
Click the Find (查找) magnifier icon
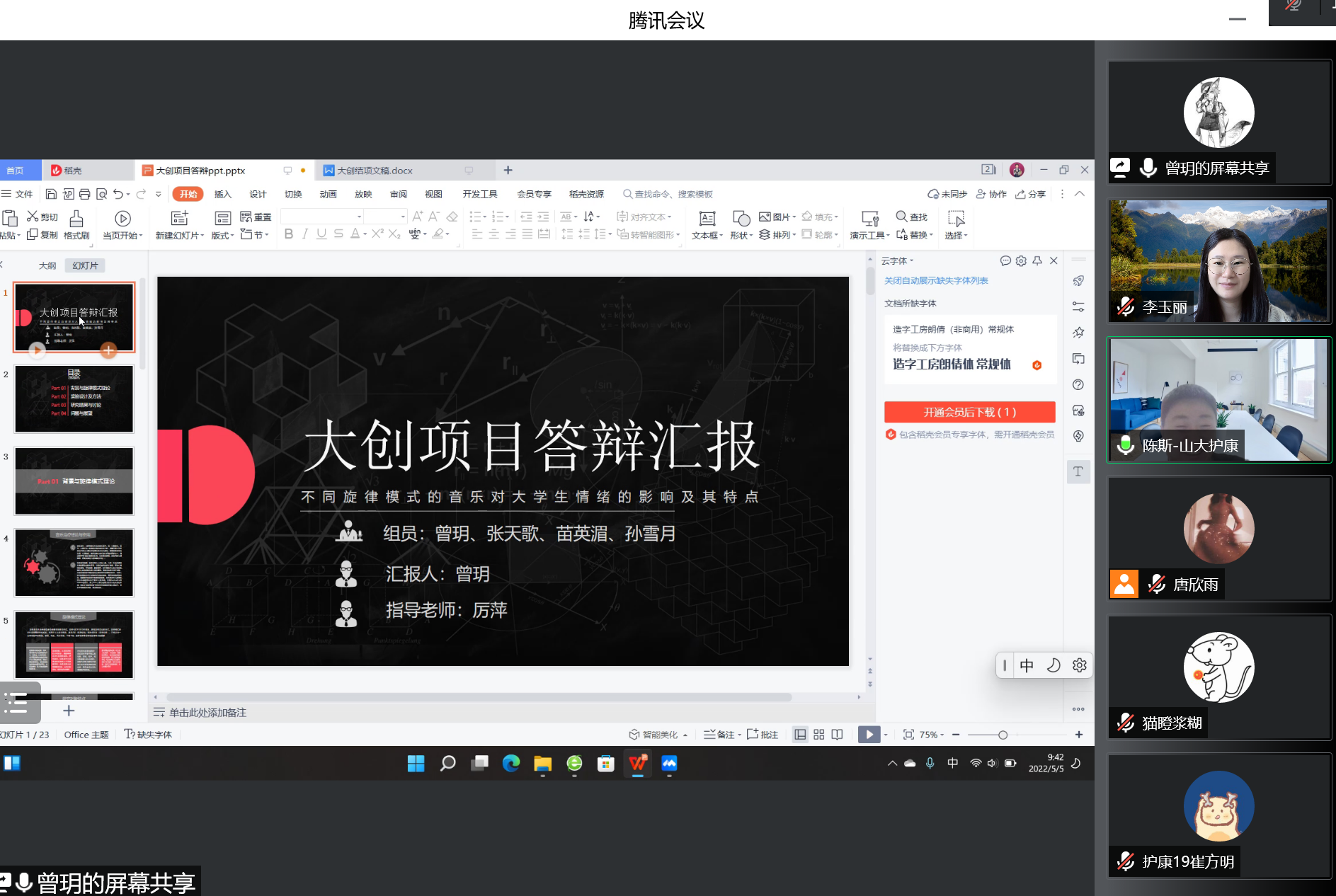(x=901, y=217)
